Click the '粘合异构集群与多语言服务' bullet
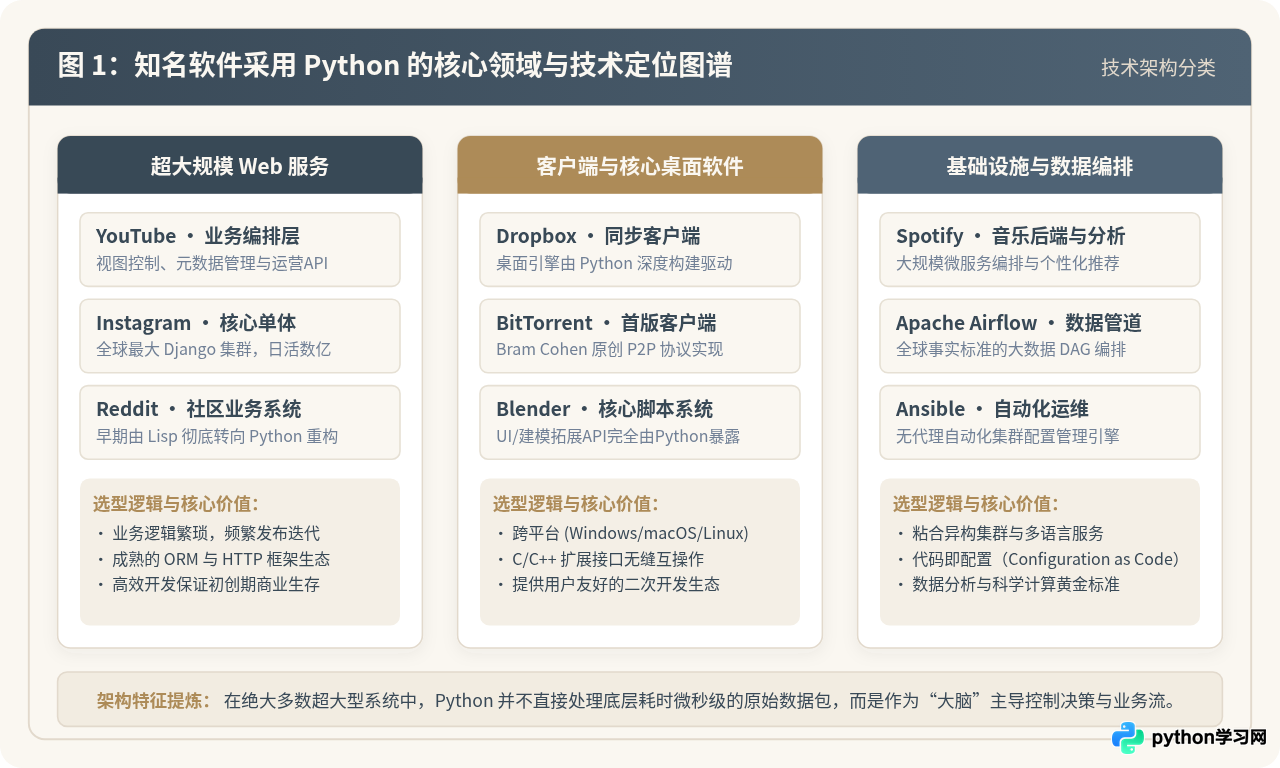The height and width of the screenshot is (768, 1280). pos(1008,533)
